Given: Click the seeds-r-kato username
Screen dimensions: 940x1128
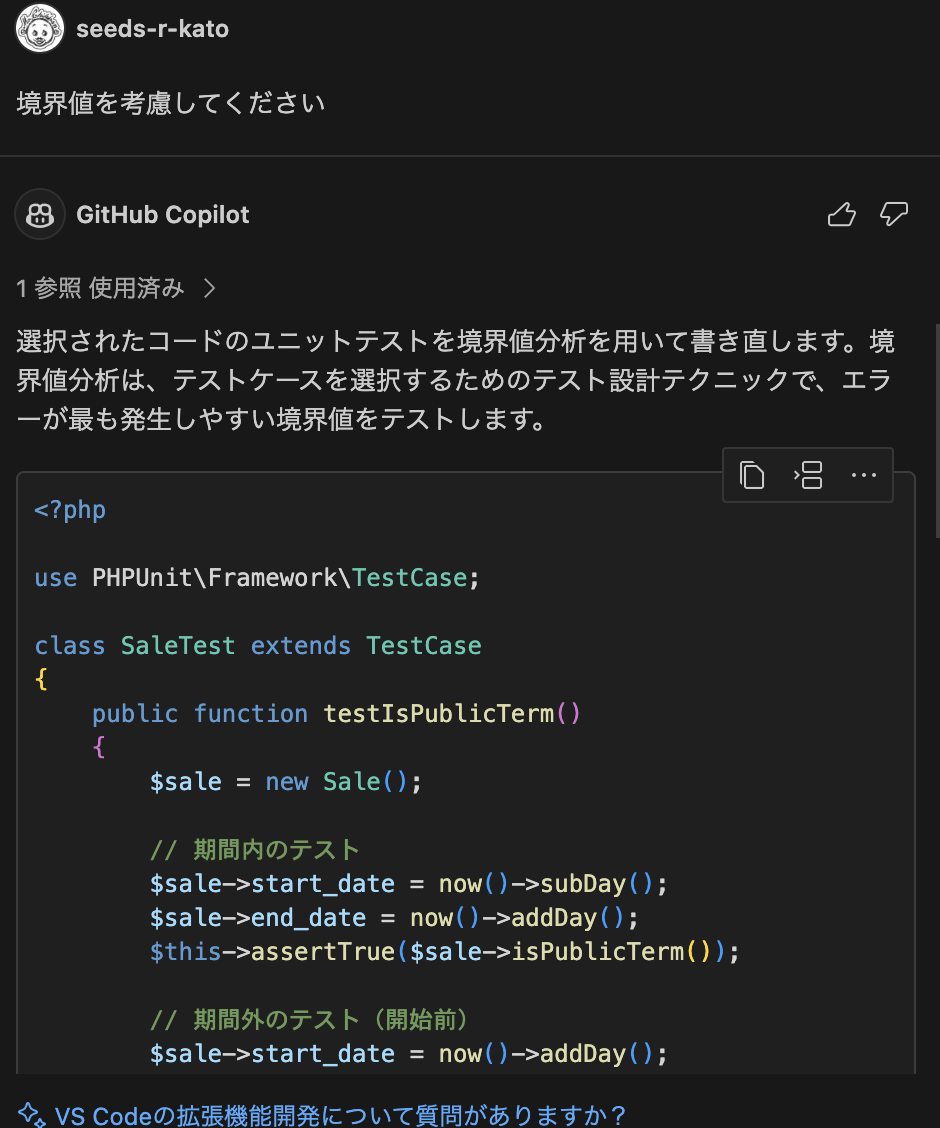Looking at the screenshot, I should tap(152, 29).
